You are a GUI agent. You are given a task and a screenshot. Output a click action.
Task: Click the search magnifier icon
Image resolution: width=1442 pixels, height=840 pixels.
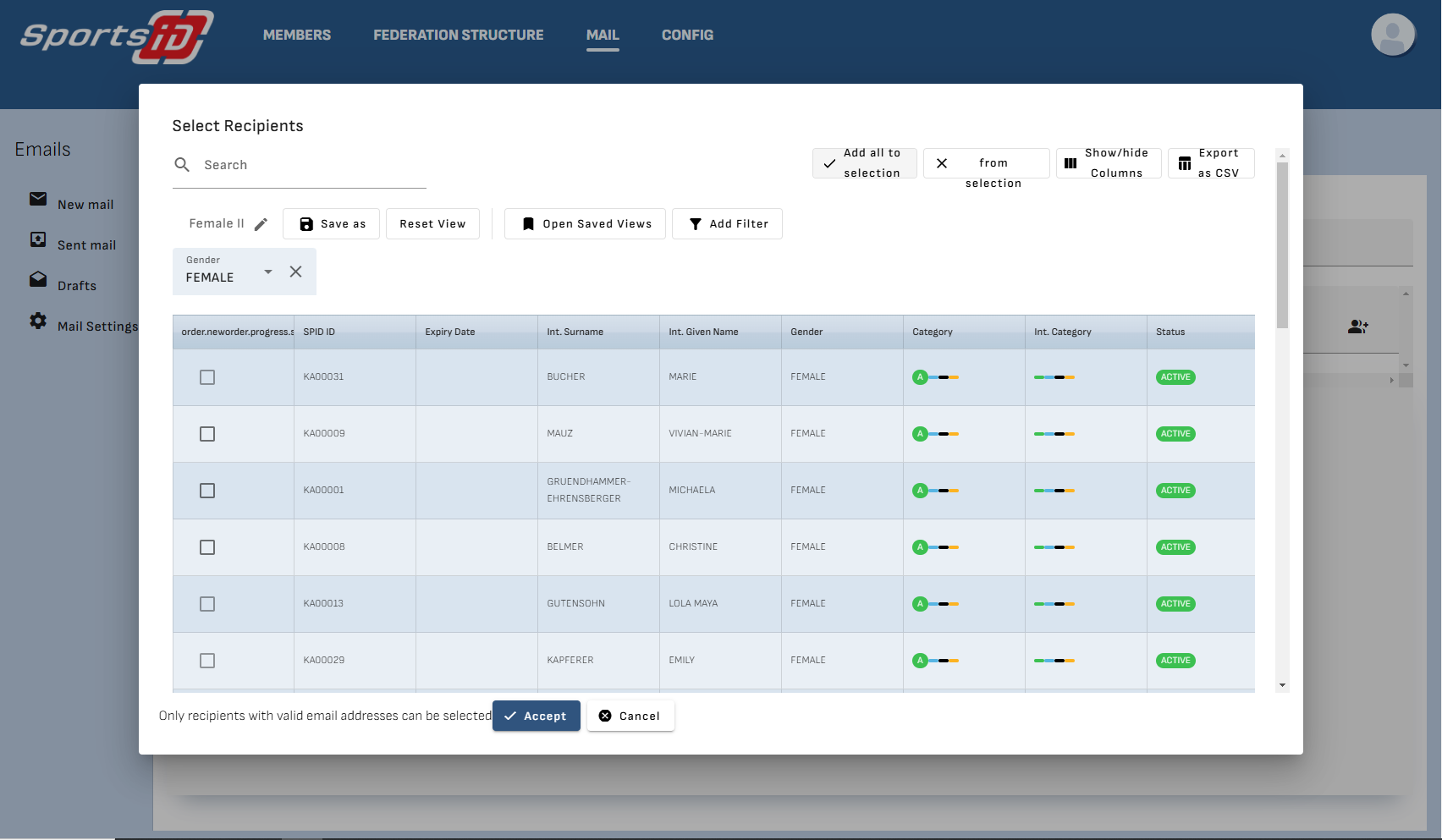pyautogui.click(x=182, y=165)
